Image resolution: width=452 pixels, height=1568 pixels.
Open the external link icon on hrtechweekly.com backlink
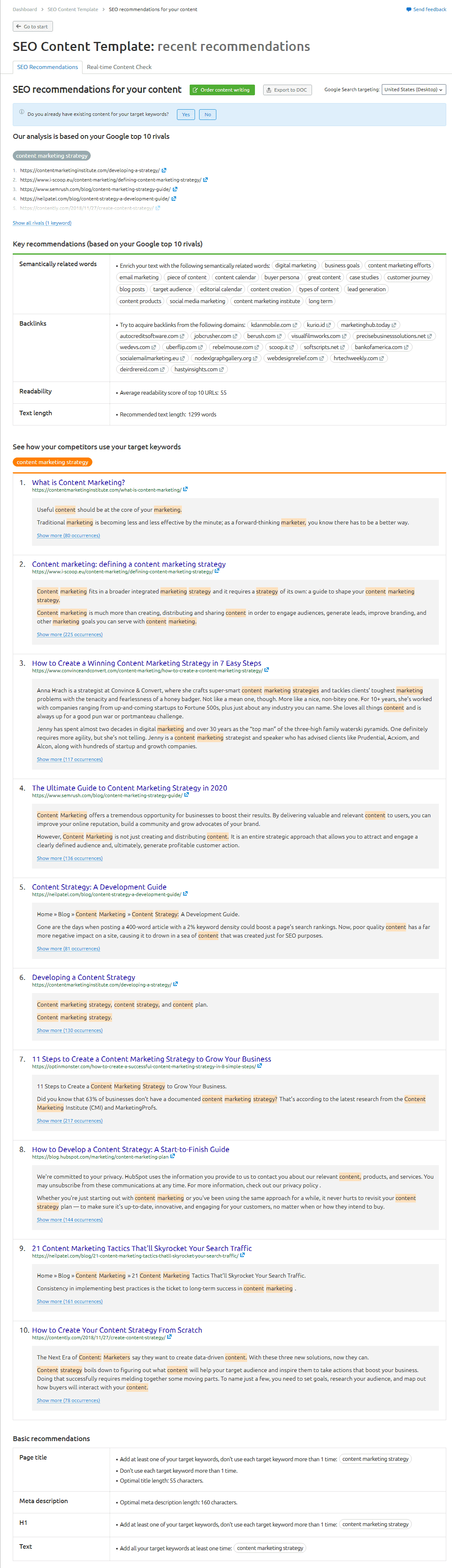click(x=381, y=359)
